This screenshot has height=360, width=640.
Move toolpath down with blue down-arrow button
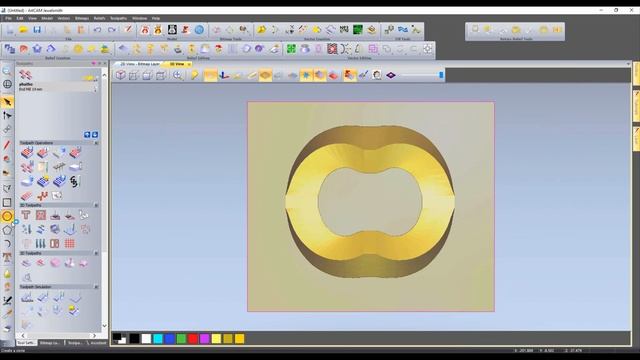click(95, 135)
